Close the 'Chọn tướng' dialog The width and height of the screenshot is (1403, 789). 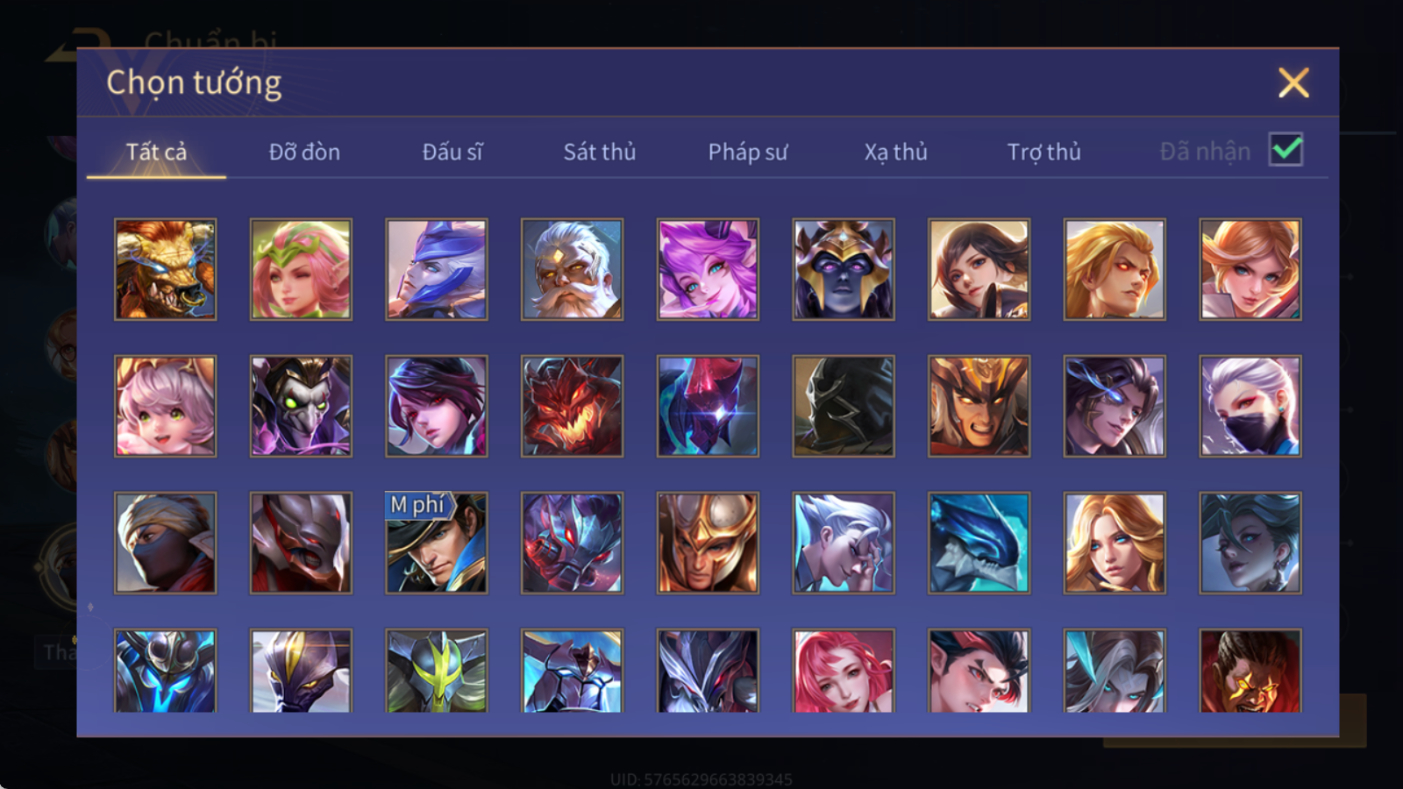tap(1293, 83)
